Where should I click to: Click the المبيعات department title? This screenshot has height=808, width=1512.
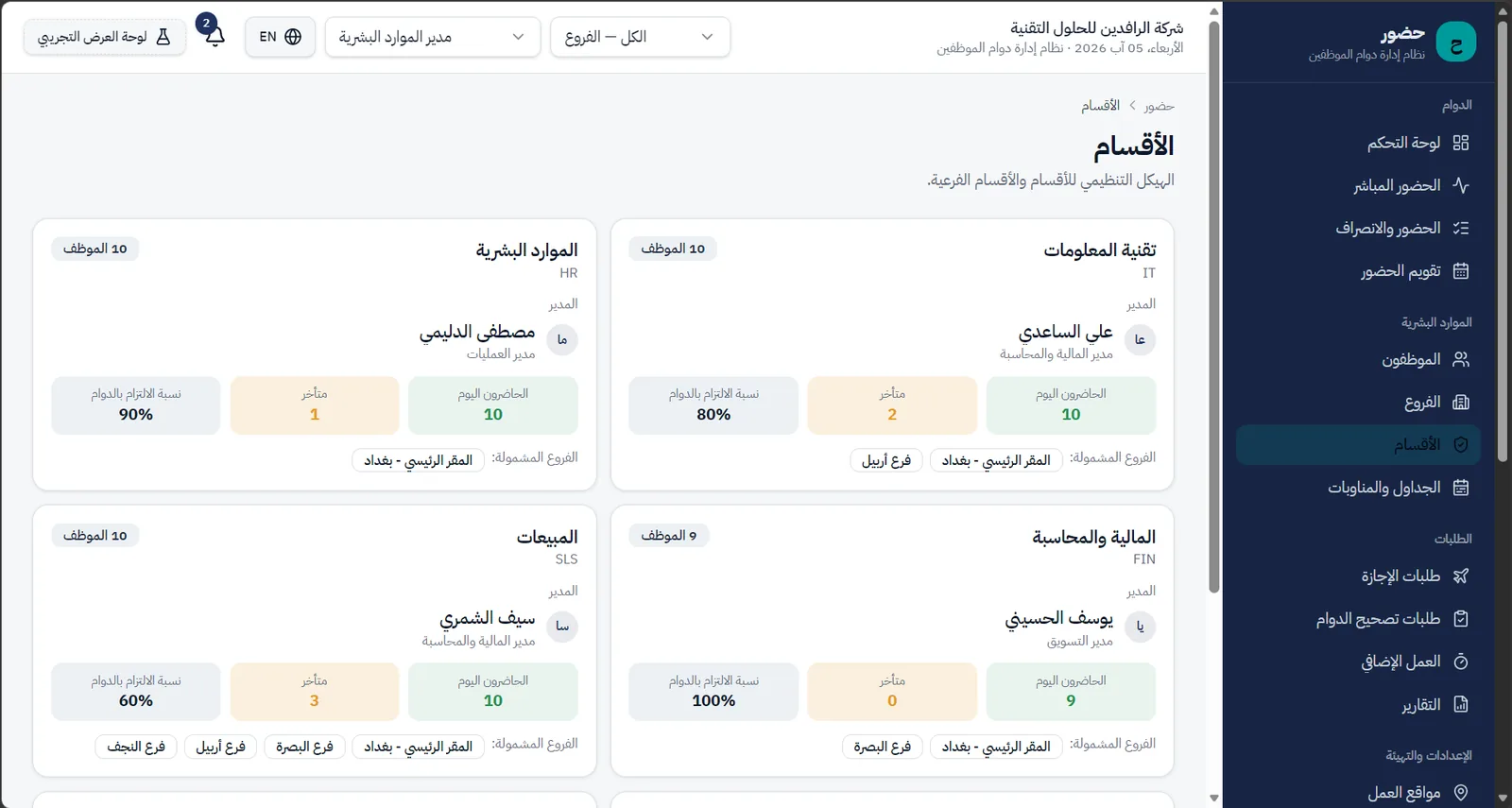(x=547, y=537)
